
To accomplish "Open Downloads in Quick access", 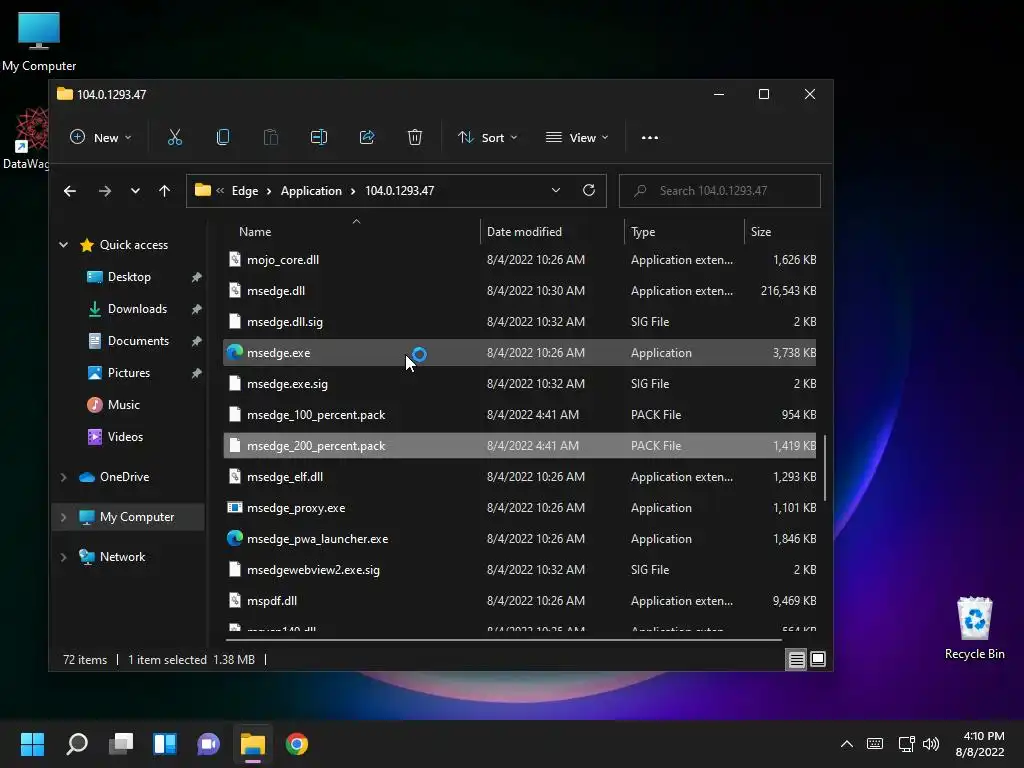I will (137, 309).
